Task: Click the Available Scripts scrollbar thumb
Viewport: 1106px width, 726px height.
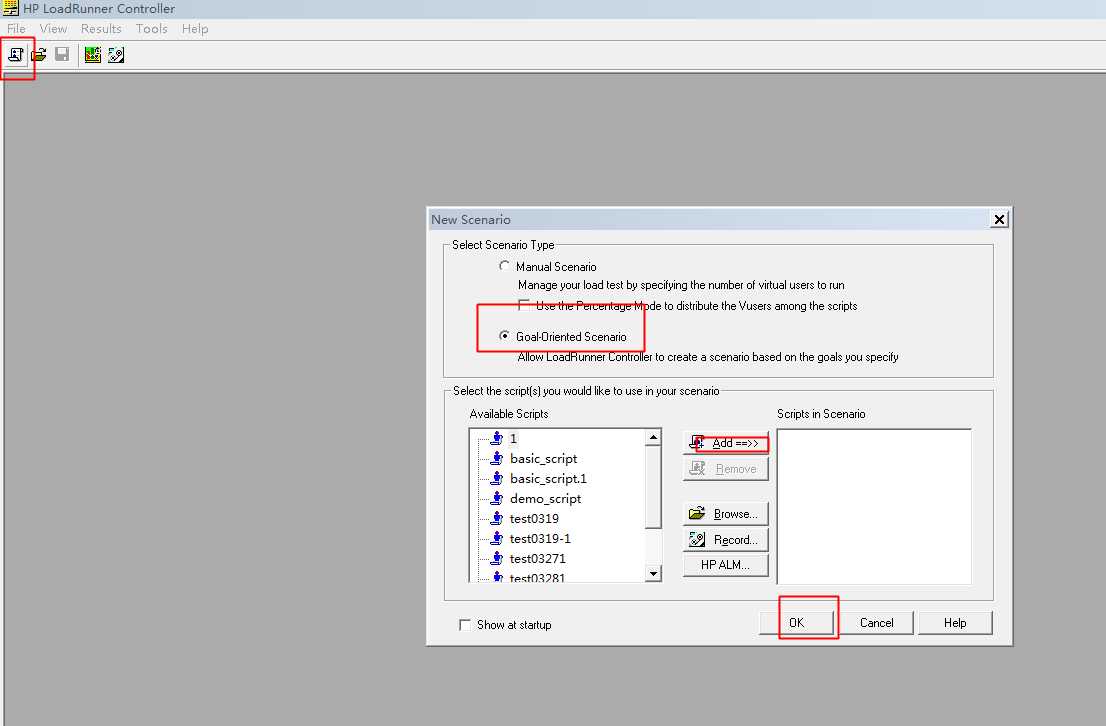Action: tap(653, 487)
